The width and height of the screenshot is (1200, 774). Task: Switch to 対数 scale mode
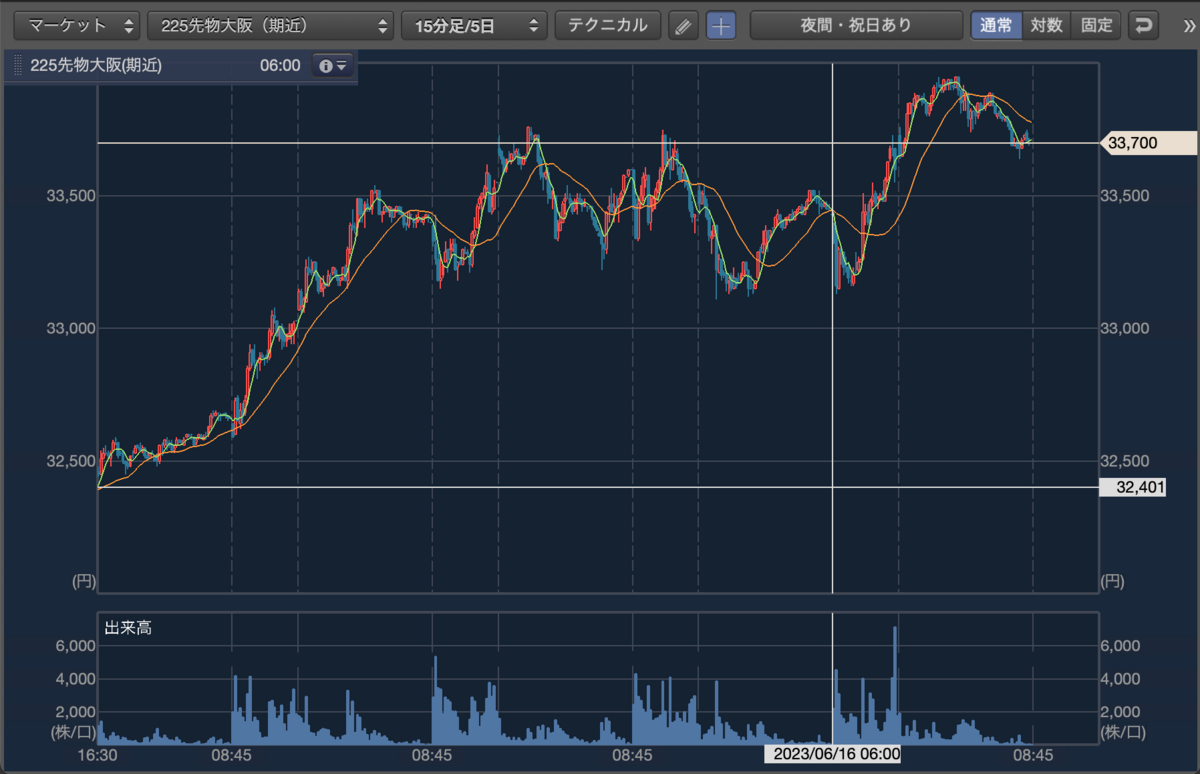(x=1046, y=25)
